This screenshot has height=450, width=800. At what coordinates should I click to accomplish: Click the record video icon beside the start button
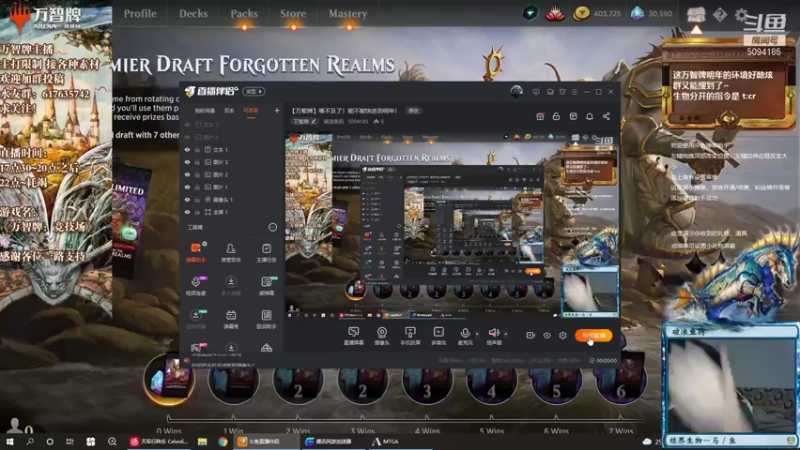coord(531,335)
